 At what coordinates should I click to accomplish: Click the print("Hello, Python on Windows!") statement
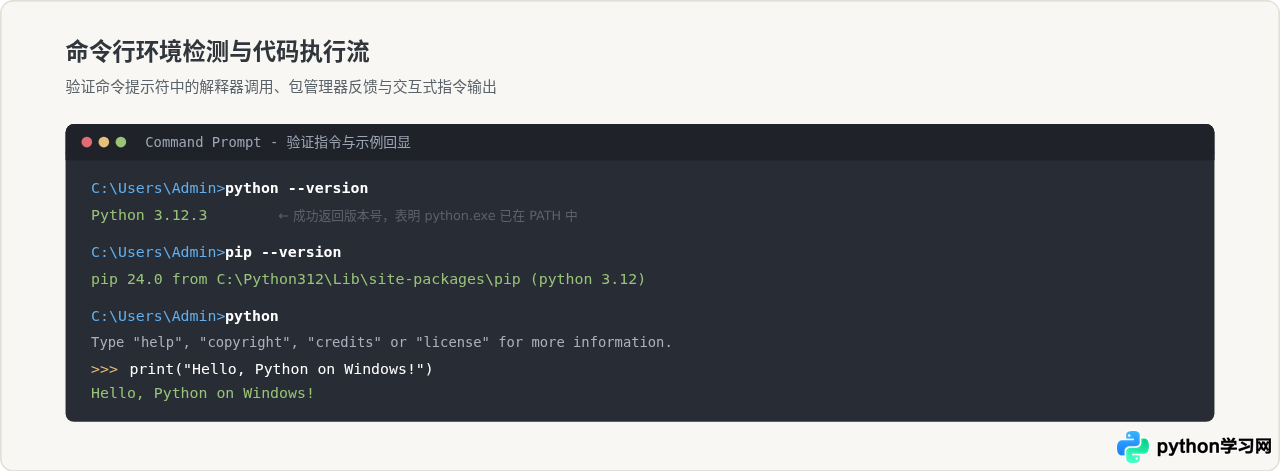click(281, 369)
